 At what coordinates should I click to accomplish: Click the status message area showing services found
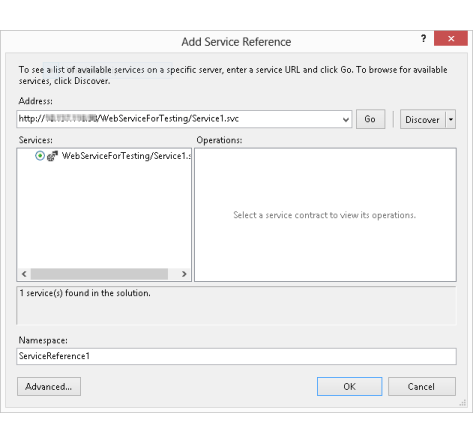[236, 305]
